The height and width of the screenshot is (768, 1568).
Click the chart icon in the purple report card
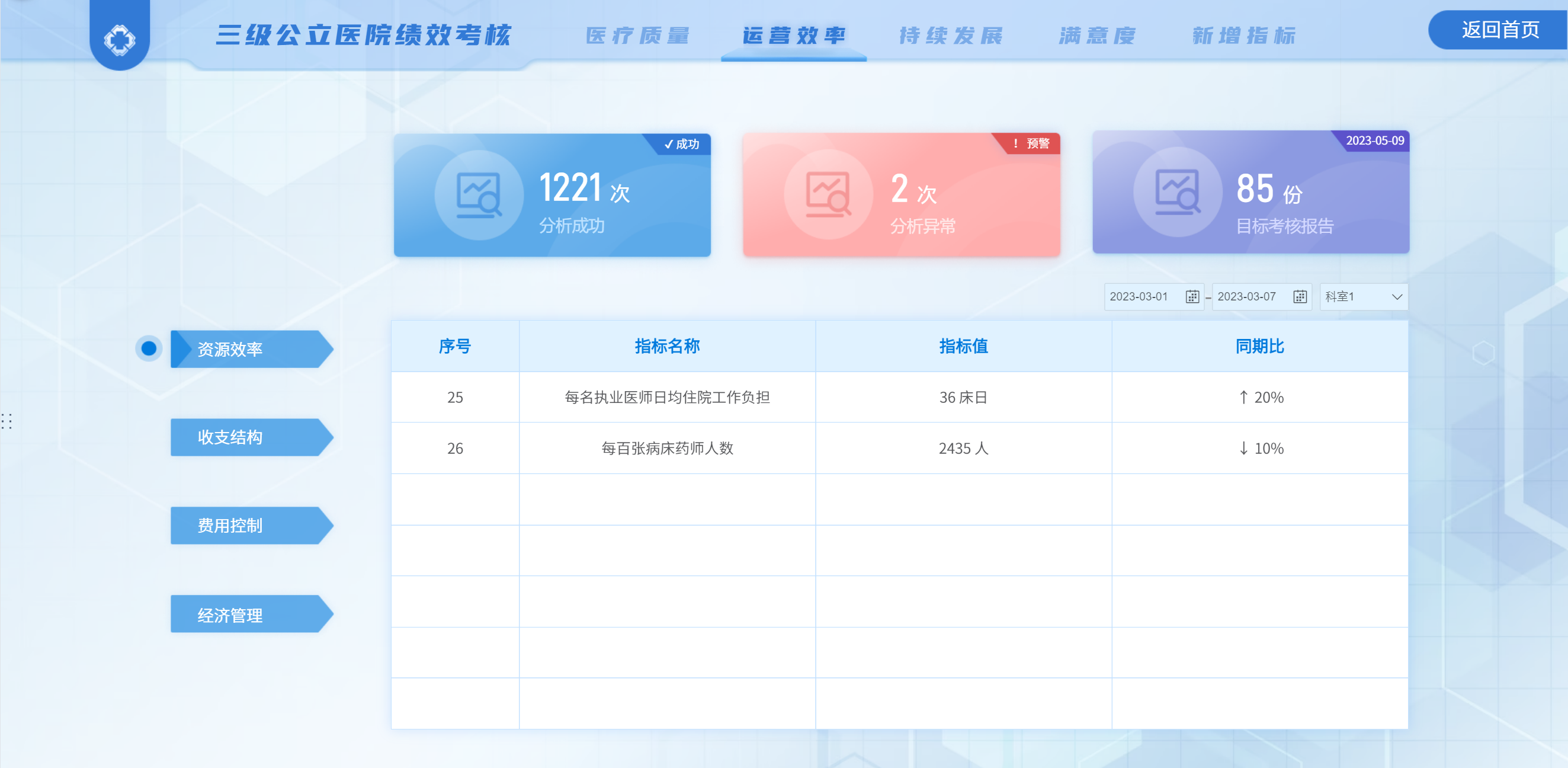click(x=1178, y=193)
